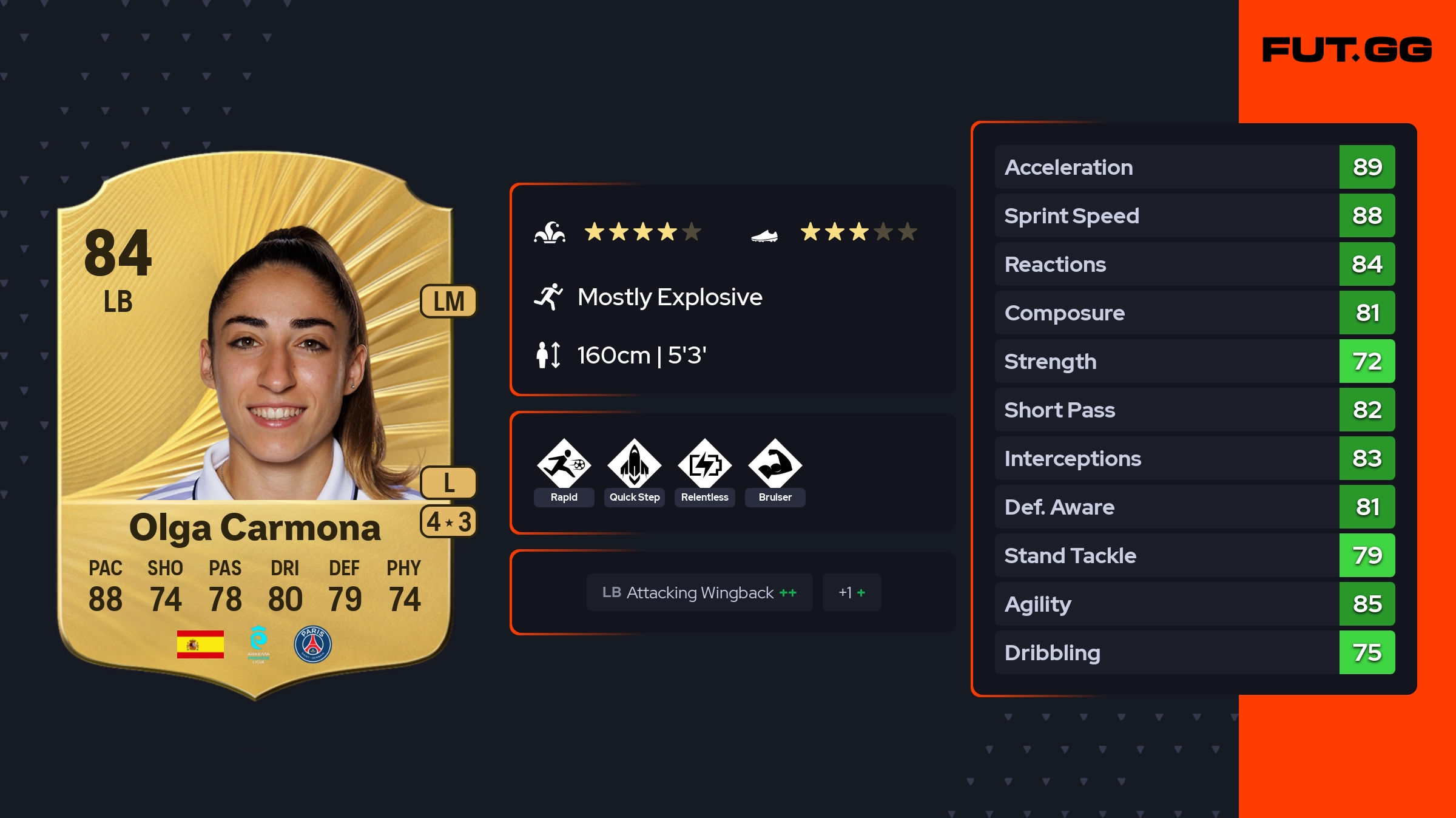Image resolution: width=1456 pixels, height=818 pixels.
Task: Click the height figure icon
Action: (x=548, y=355)
